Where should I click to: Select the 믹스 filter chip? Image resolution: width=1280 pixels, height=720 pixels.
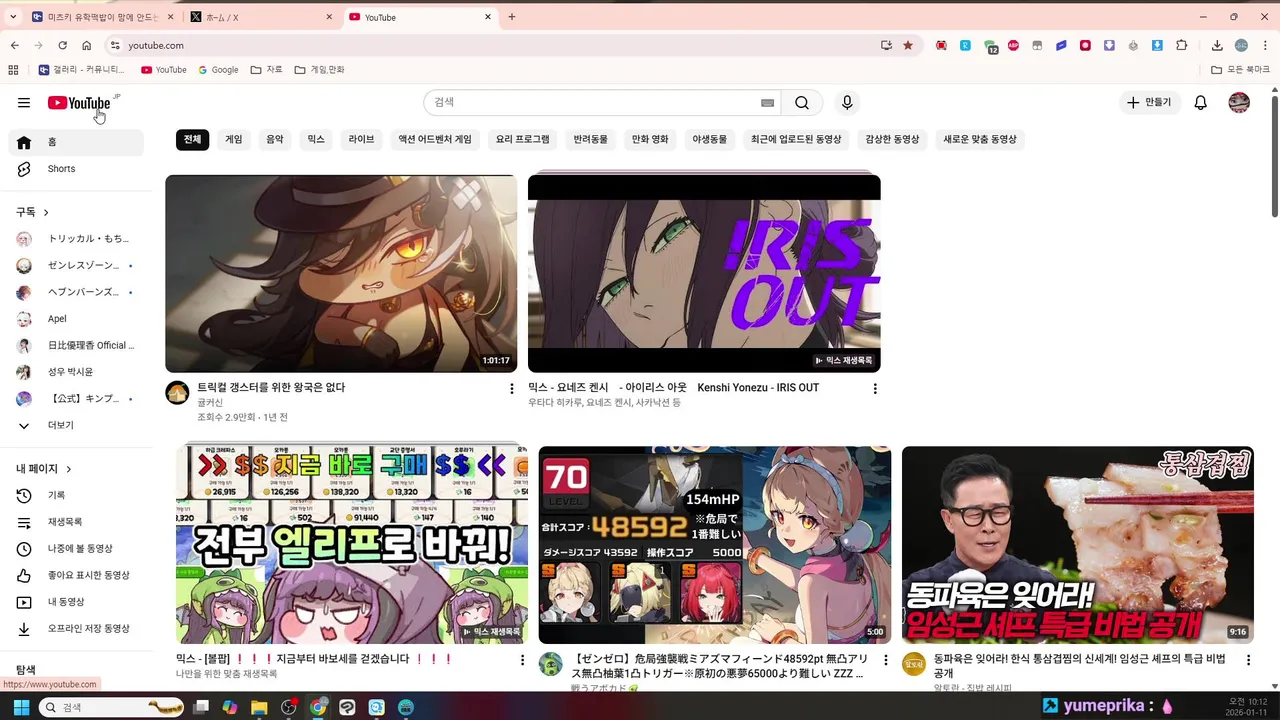click(316, 140)
